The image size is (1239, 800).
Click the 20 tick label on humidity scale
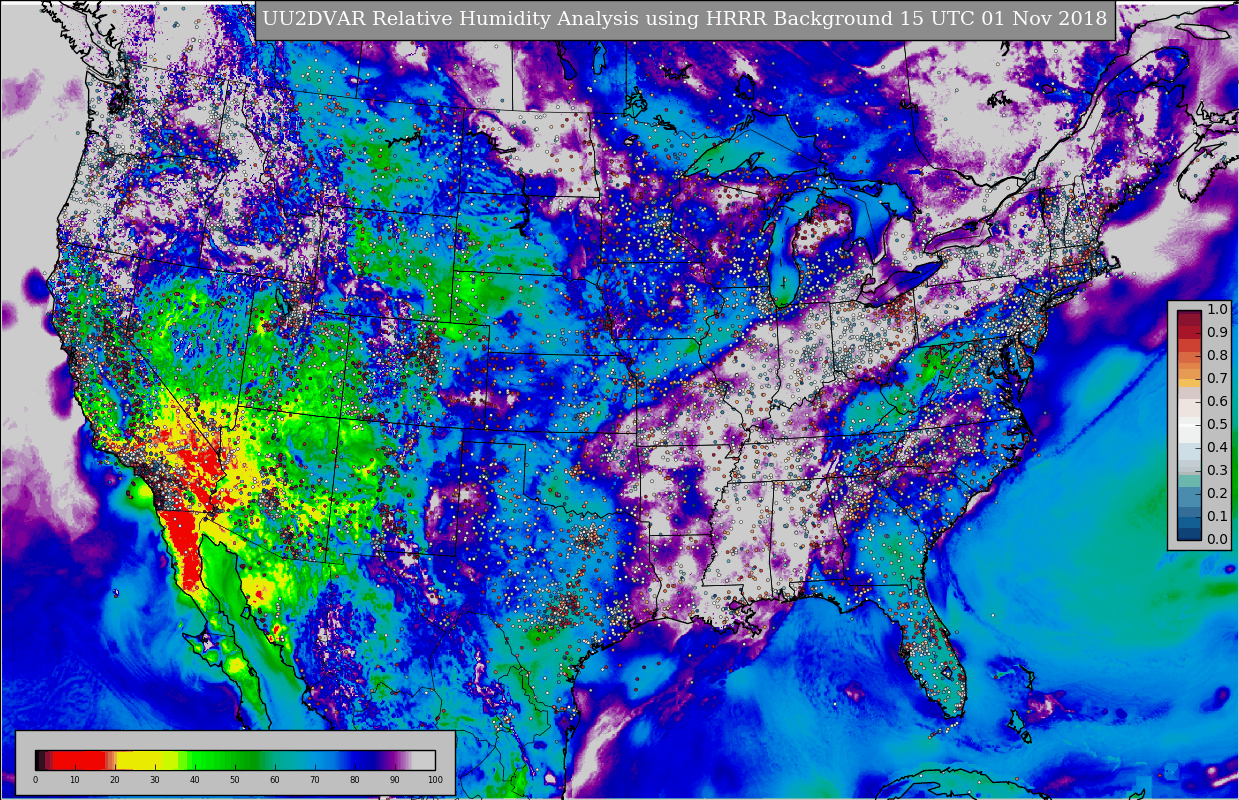[115, 780]
